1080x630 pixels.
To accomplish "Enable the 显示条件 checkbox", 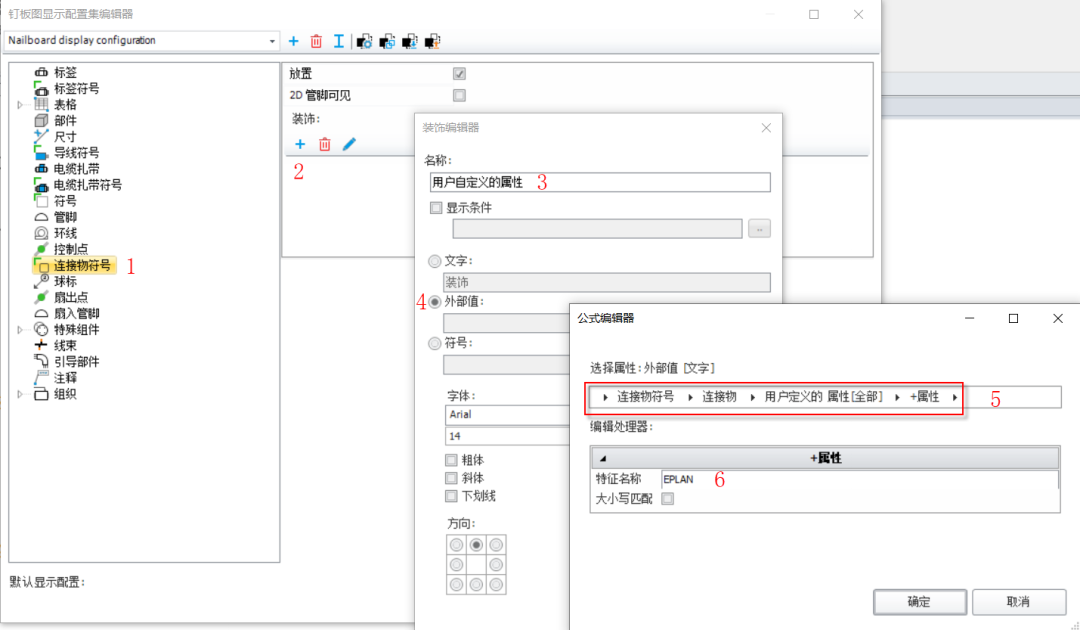I will coord(435,208).
